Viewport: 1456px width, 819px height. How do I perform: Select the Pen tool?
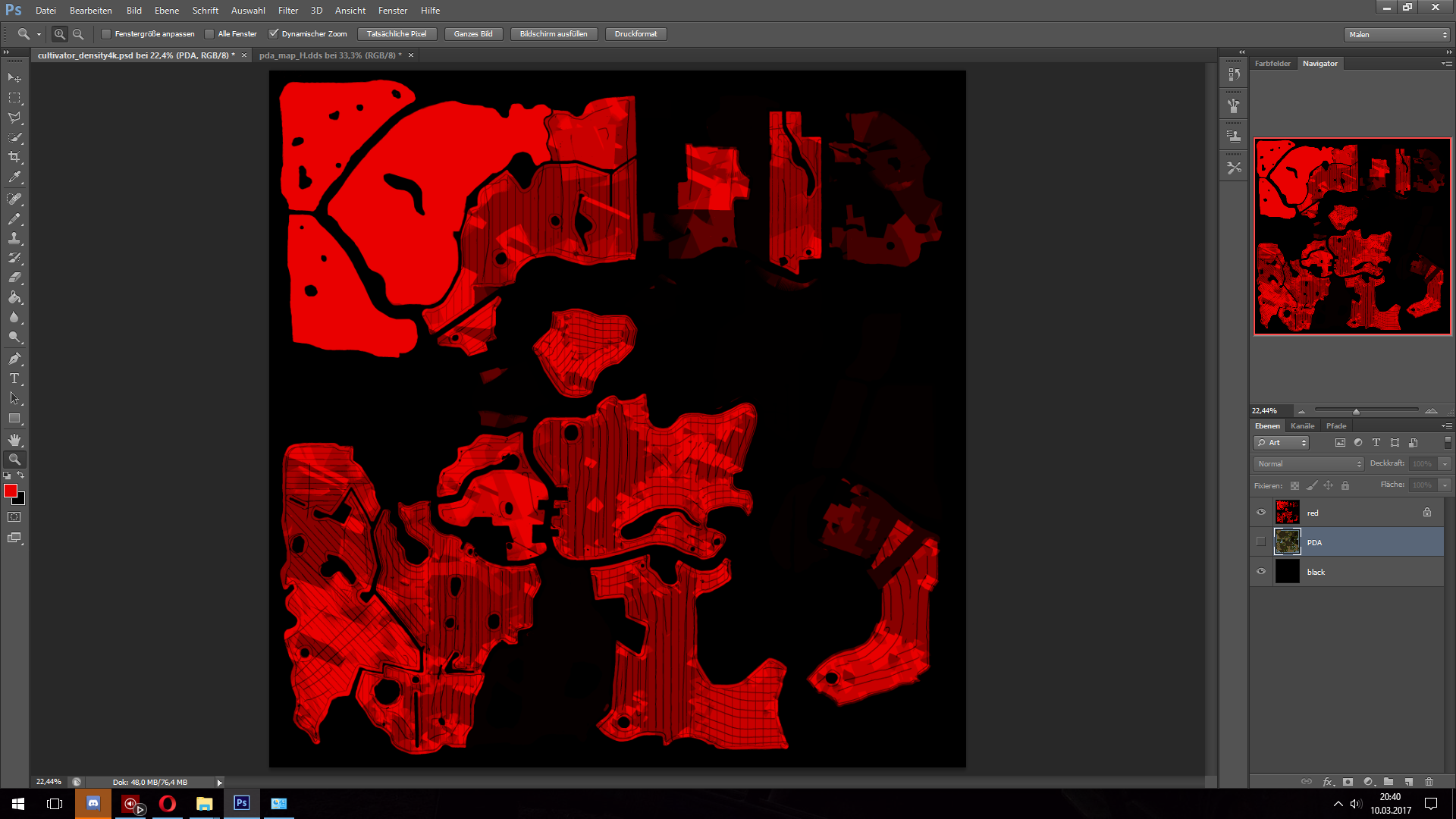tap(14, 359)
